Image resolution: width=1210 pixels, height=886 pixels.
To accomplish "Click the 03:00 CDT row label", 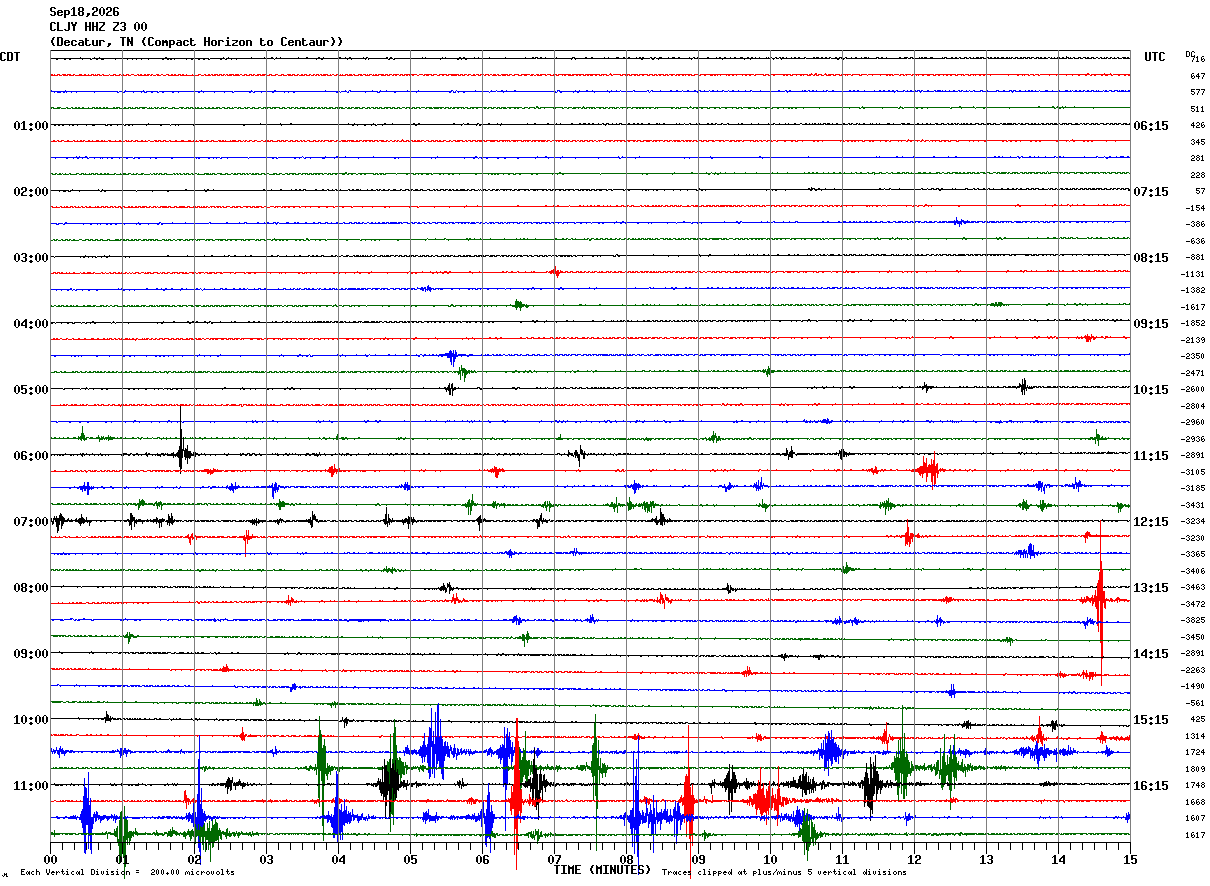I will 31,258.
